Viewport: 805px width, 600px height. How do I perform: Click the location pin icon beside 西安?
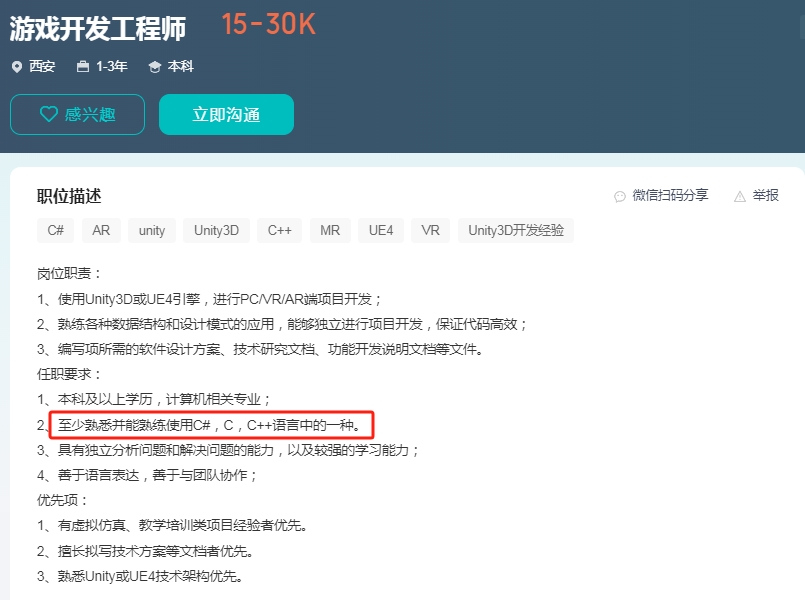point(17,67)
